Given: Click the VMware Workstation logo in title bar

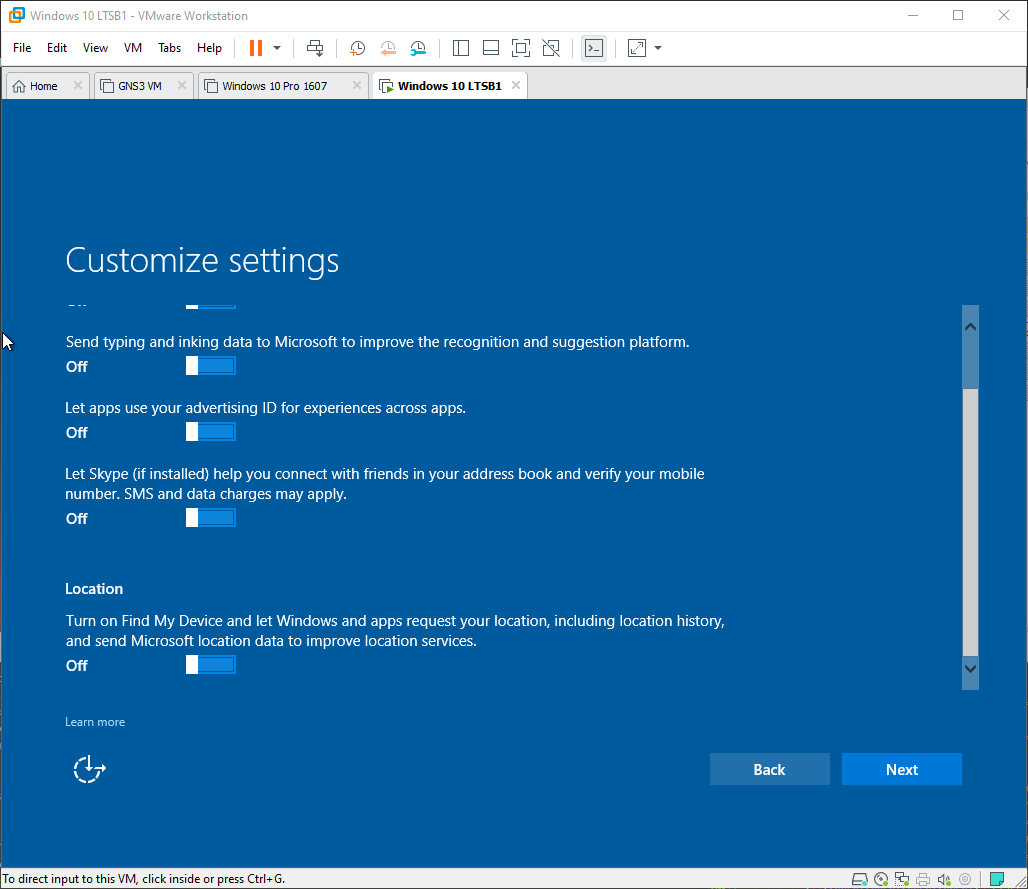Looking at the screenshot, I should [x=16, y=15].
